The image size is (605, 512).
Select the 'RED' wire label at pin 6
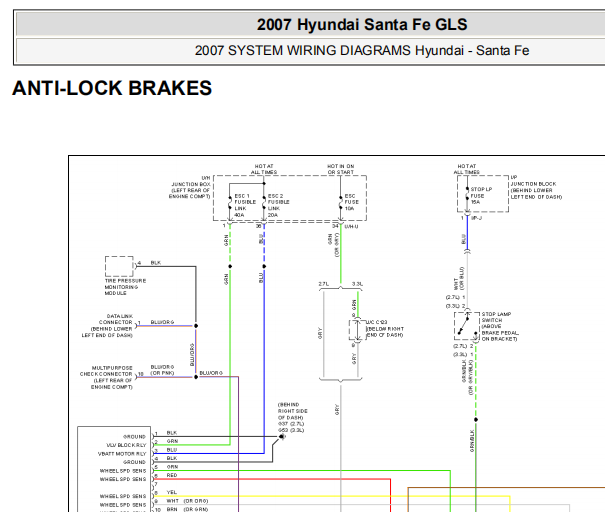[x=172, y=475]
